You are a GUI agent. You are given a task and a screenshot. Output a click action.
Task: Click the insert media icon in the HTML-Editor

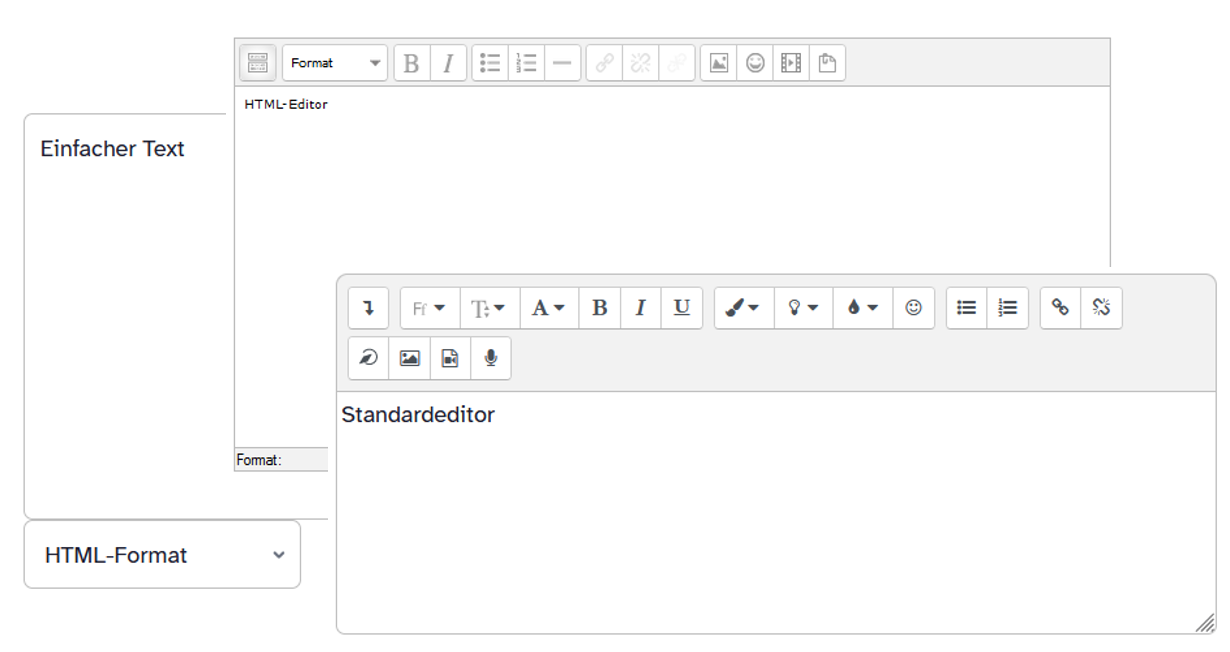791,63
